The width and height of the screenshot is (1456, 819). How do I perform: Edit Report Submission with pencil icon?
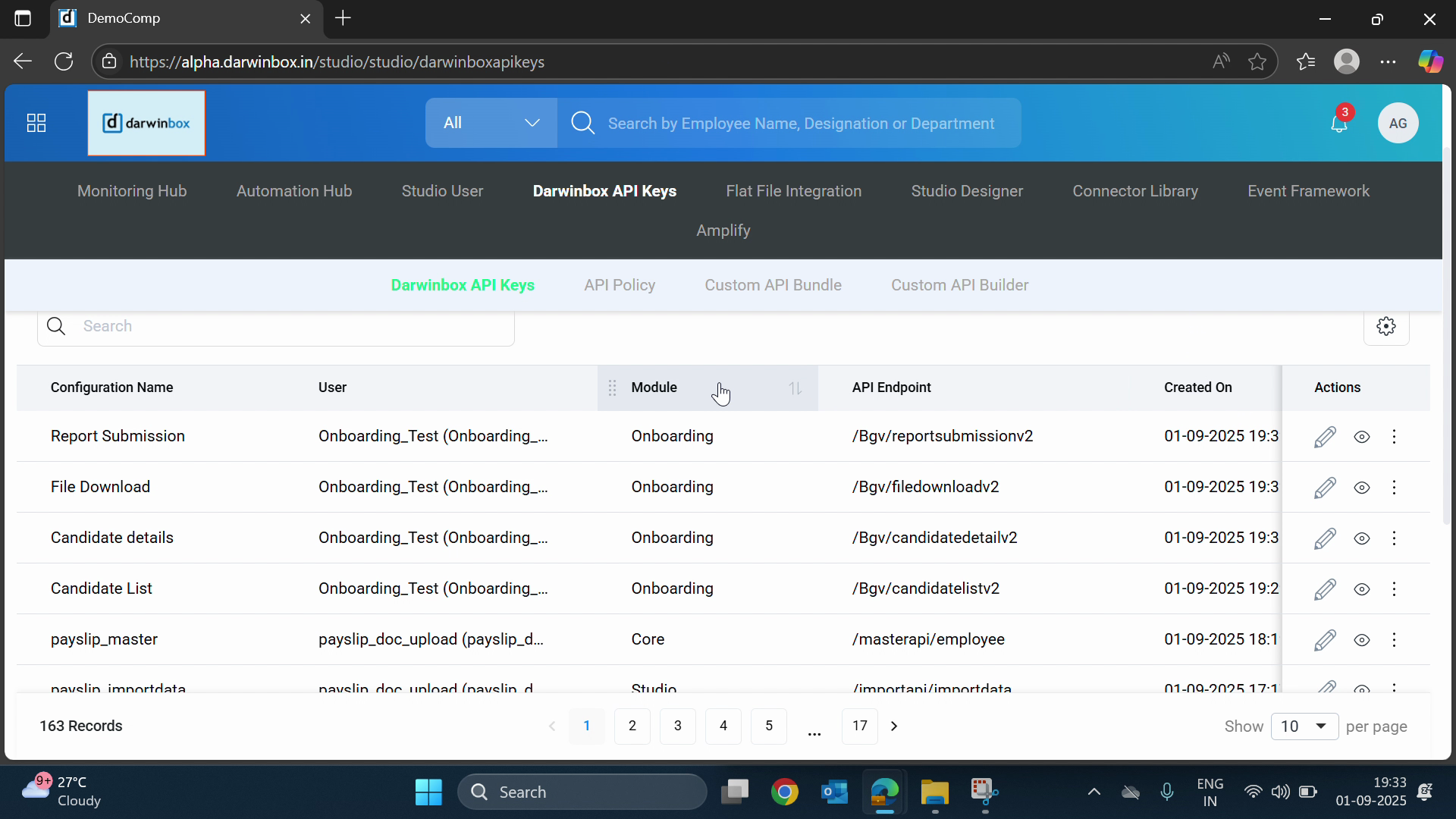coord(1325,437)
